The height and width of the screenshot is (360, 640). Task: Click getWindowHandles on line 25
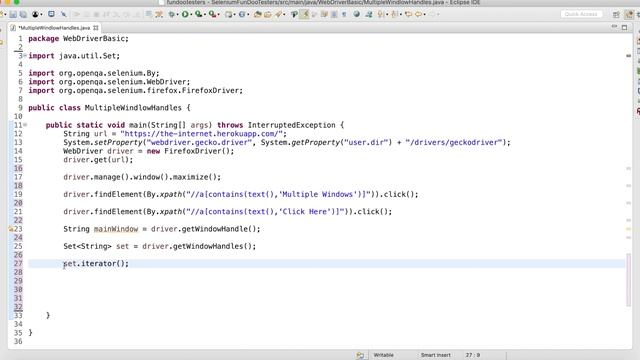point(208,246)
